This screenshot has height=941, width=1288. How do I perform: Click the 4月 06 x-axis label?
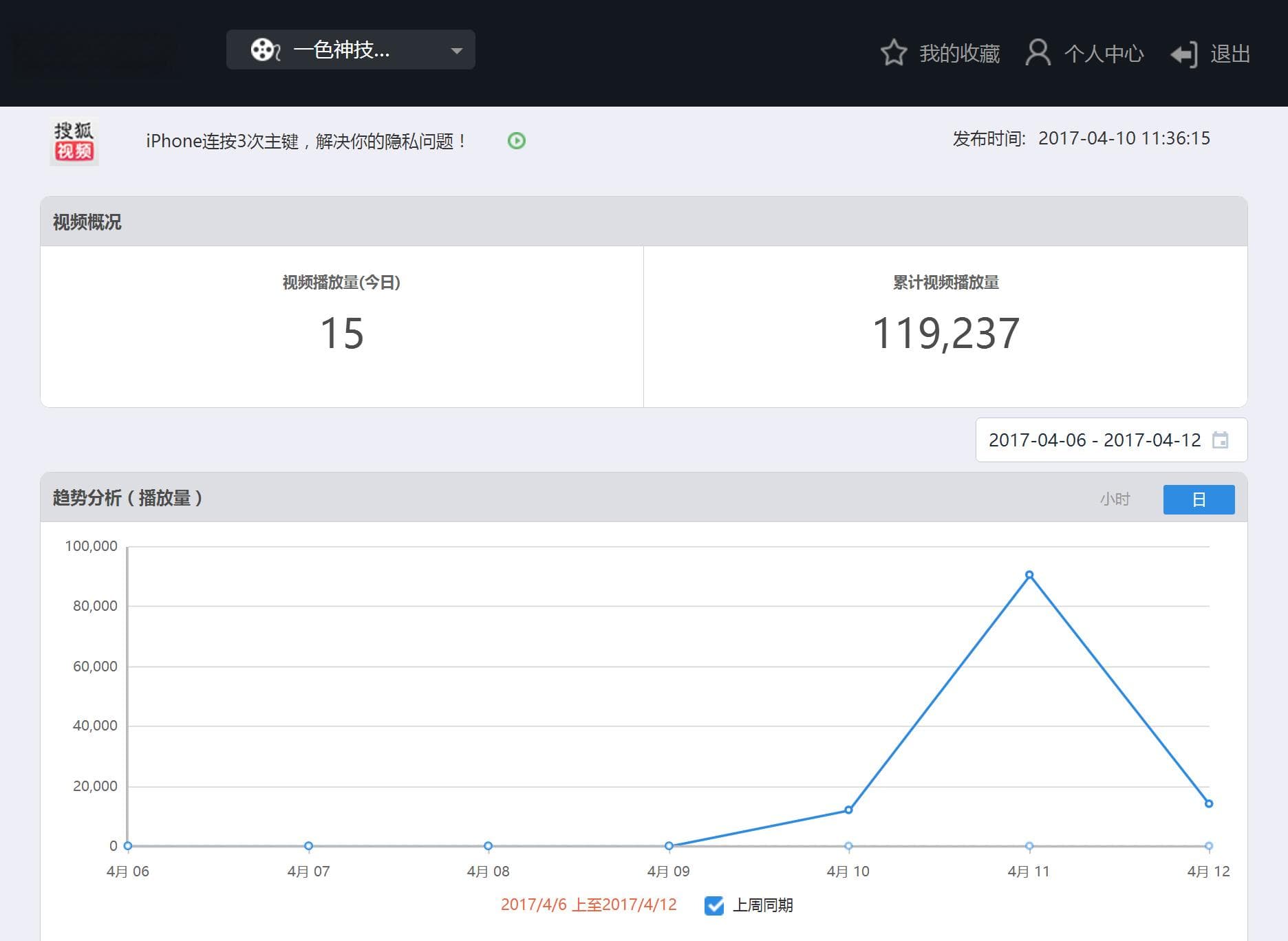tap(128, 872)
